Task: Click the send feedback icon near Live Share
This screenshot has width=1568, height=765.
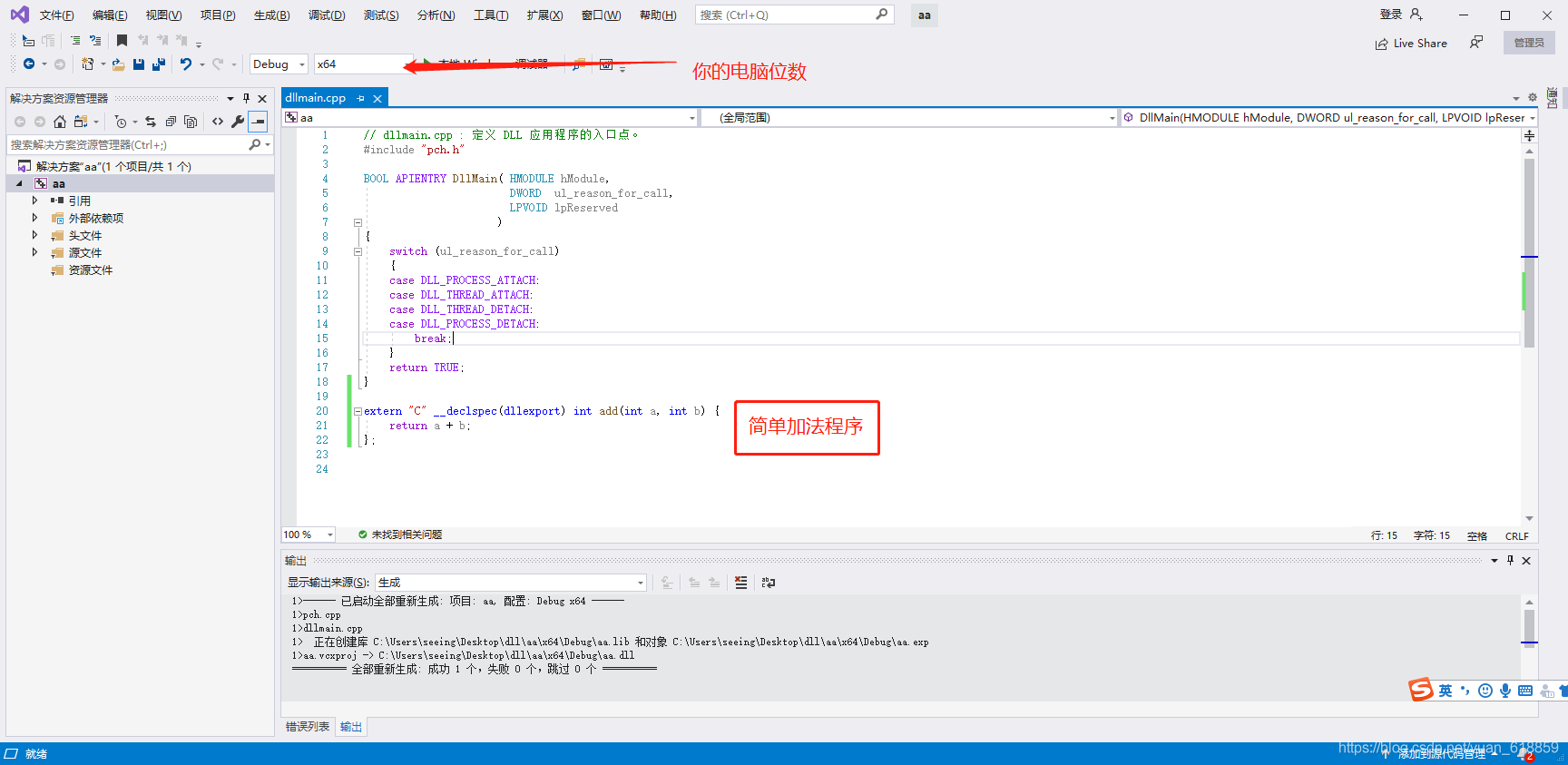Action: click(1476, 43)
